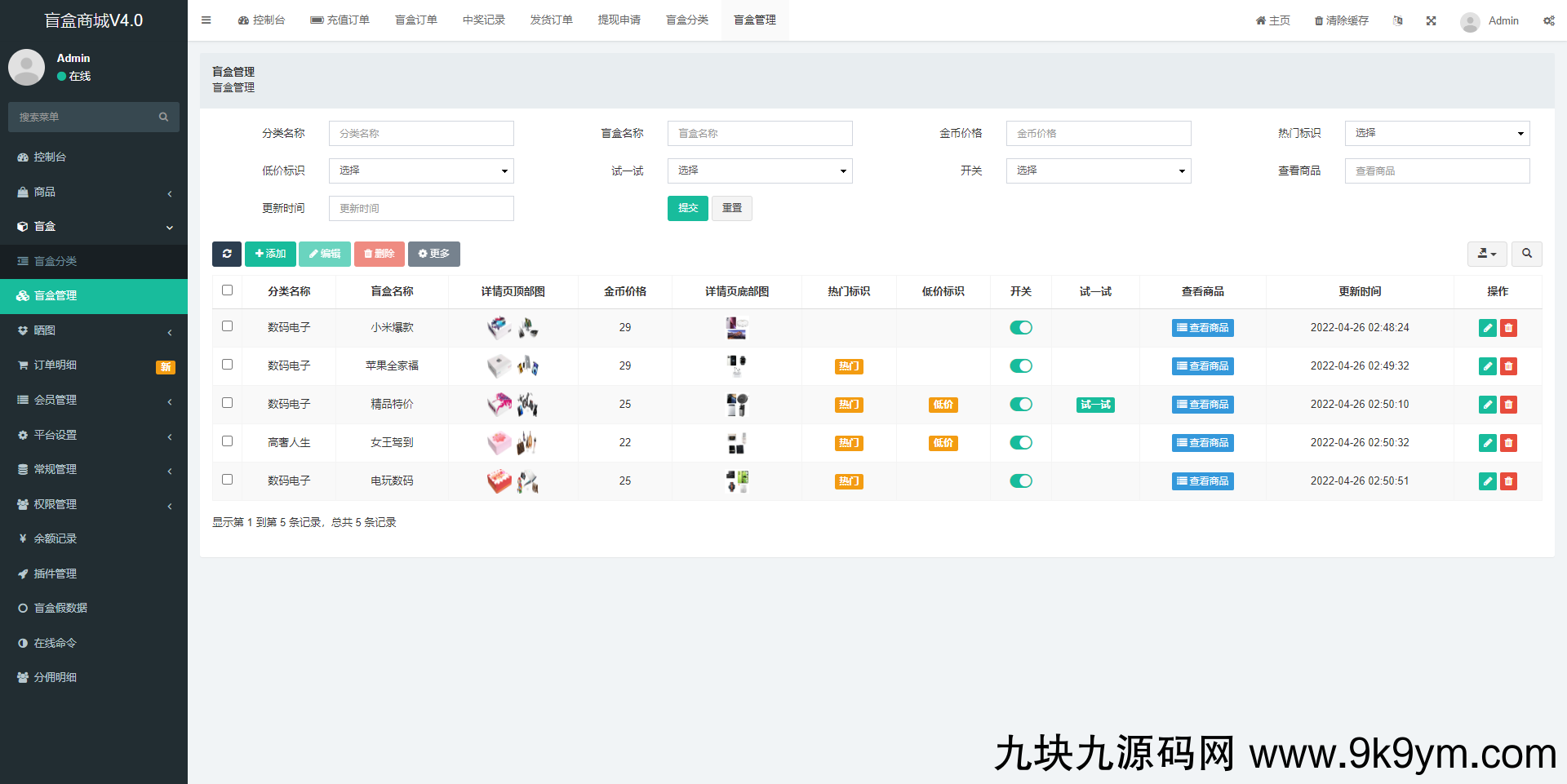Tick the select-all checkbox in table header
Image resolution: width=1567 pixels, height=784 pixels.
pyautogui.click(x=228, y=290)
